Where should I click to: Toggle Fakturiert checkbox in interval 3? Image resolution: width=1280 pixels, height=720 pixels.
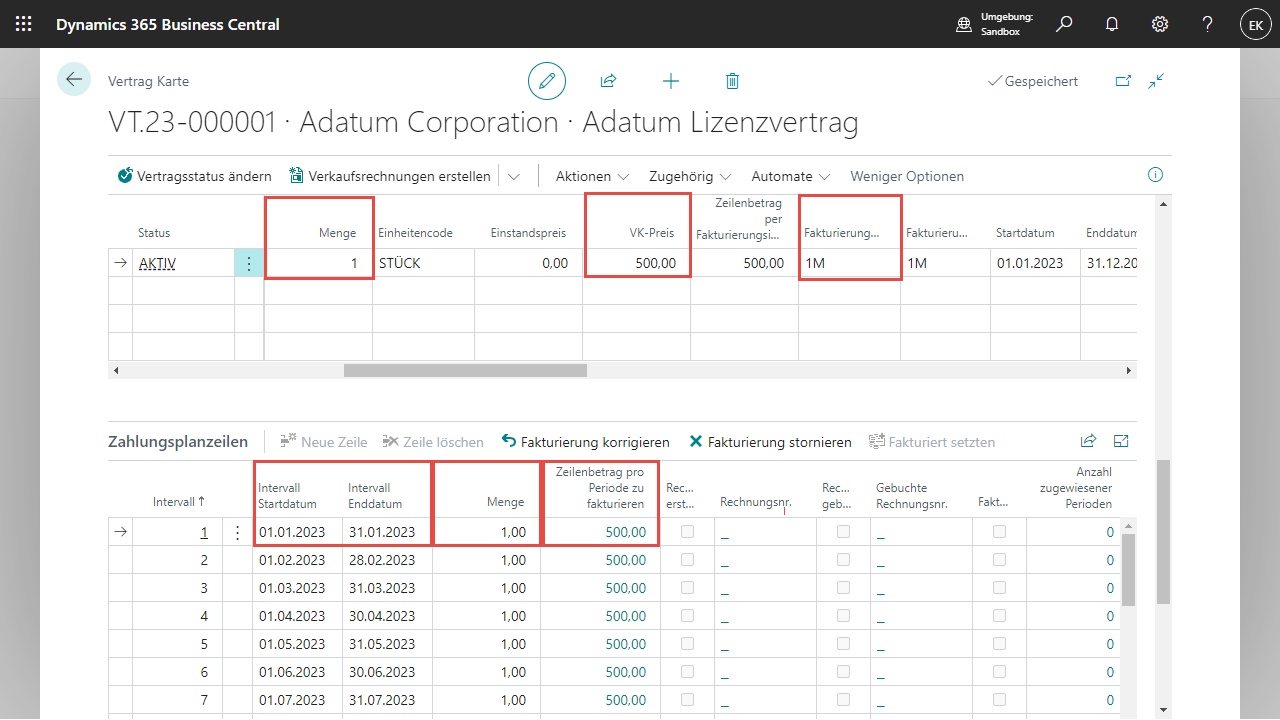coord(999,588)
